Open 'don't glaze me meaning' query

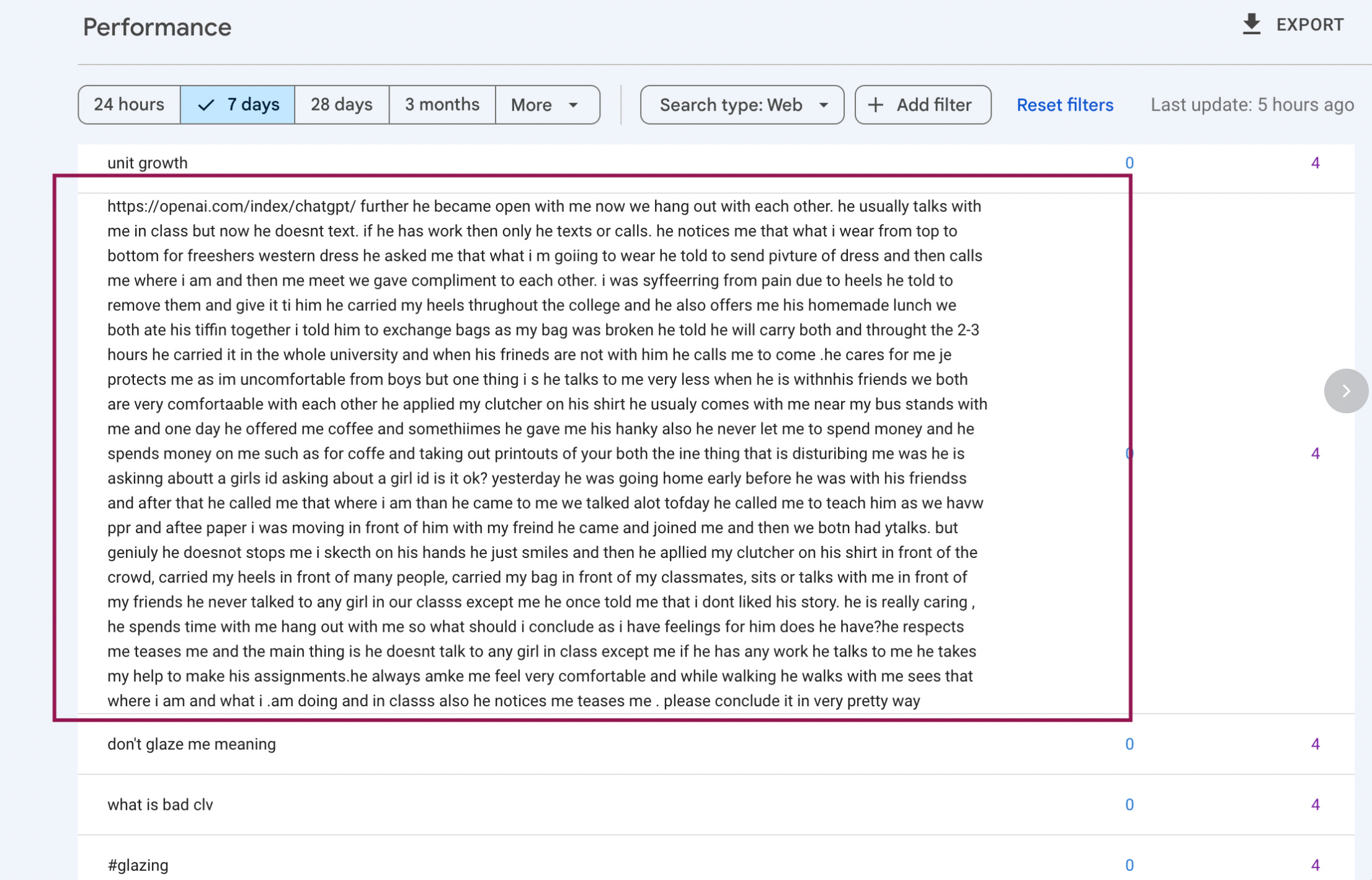(x=191, y=744)
